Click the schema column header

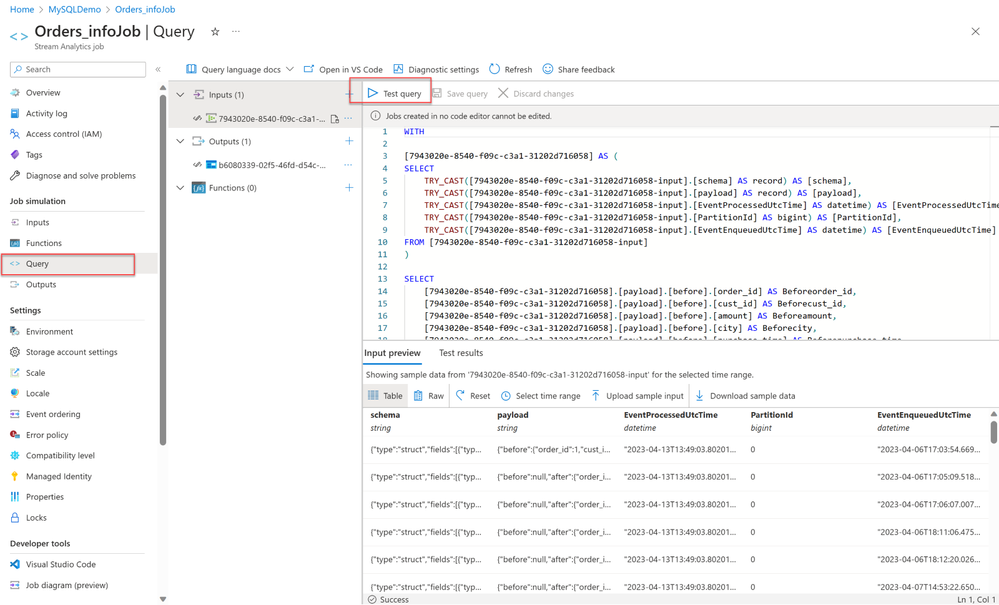[385, 415]
